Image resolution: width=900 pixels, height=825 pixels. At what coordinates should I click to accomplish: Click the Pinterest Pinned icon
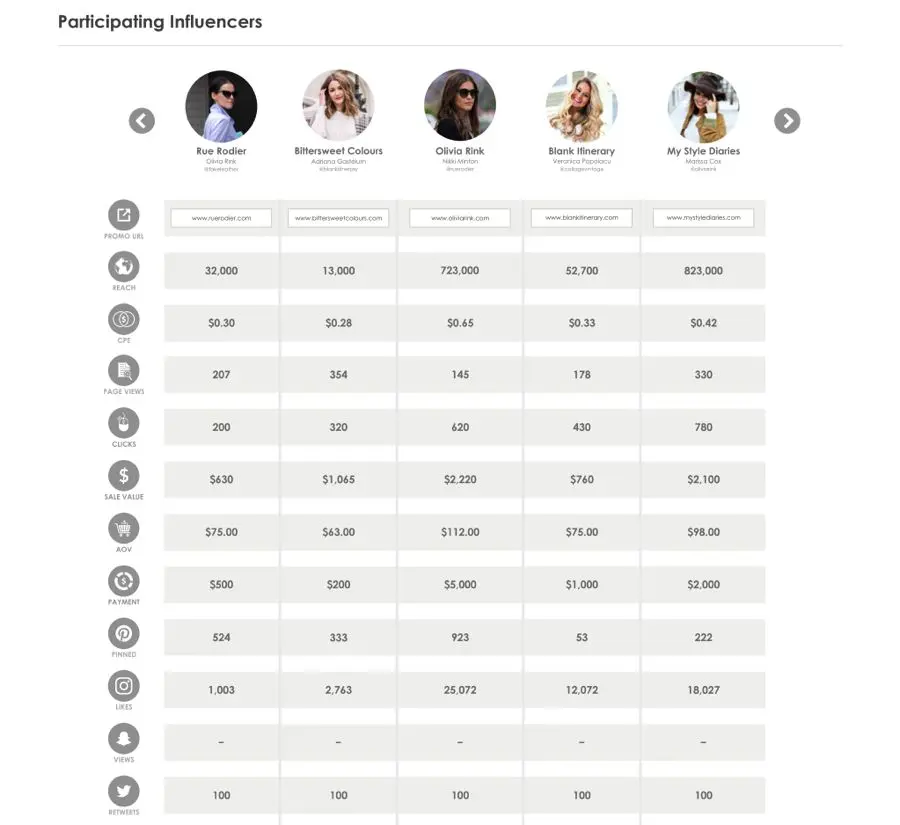(124, 633)
